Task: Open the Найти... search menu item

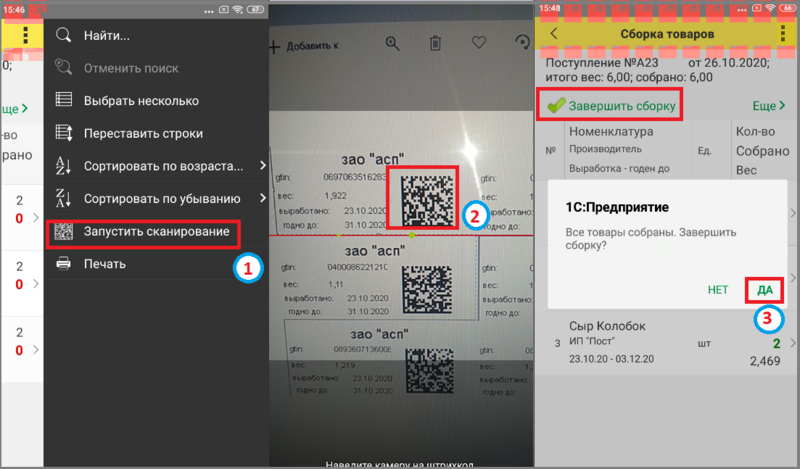Action: click(156, 35)
